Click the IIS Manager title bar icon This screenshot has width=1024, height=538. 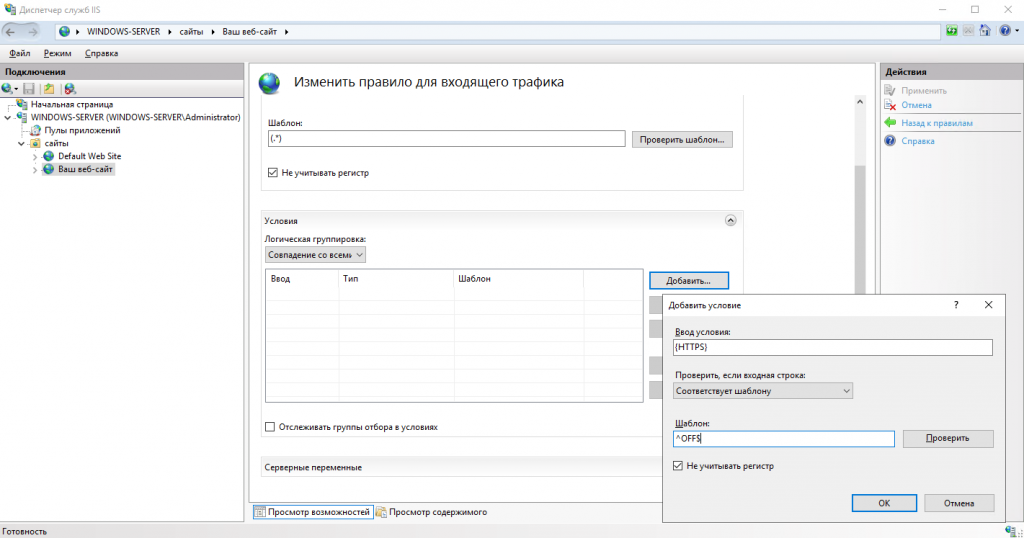click(10, 9)
